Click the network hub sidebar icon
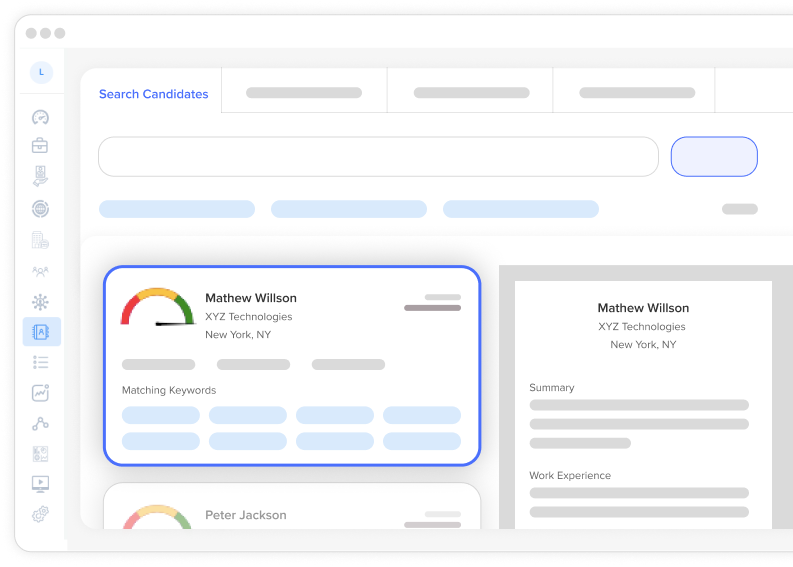Screen dimensions: 793x567 point(40,302)
